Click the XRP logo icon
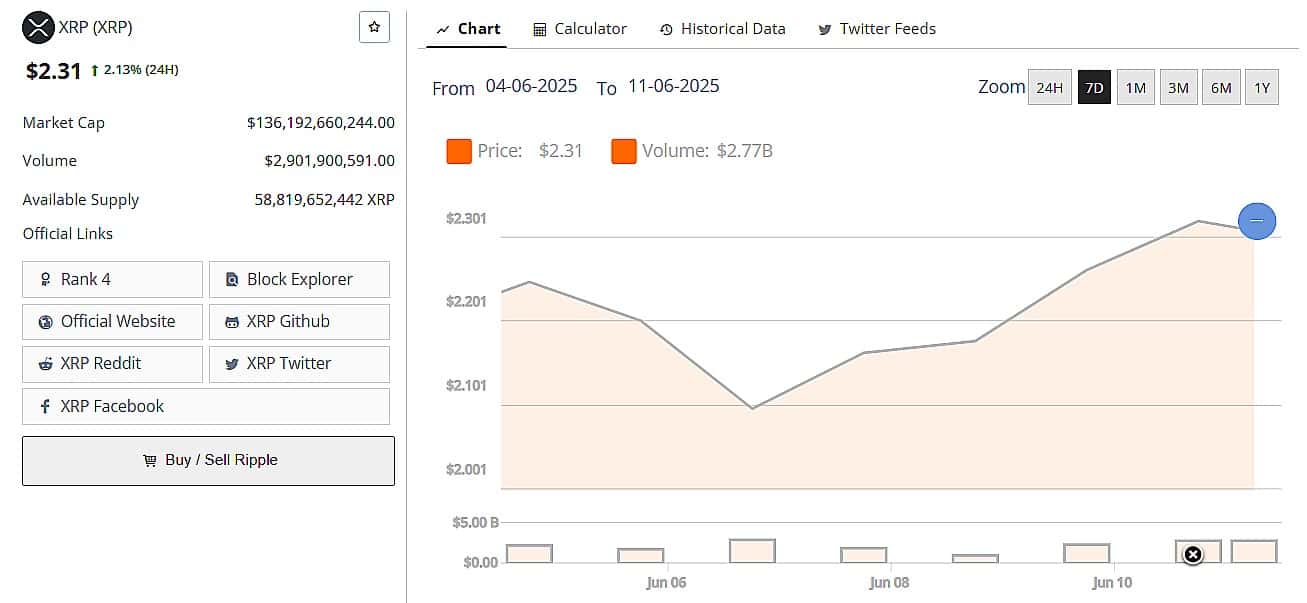Image resolution: width=1307 pixels, height=603 pixels. click(x=38, y=27)
